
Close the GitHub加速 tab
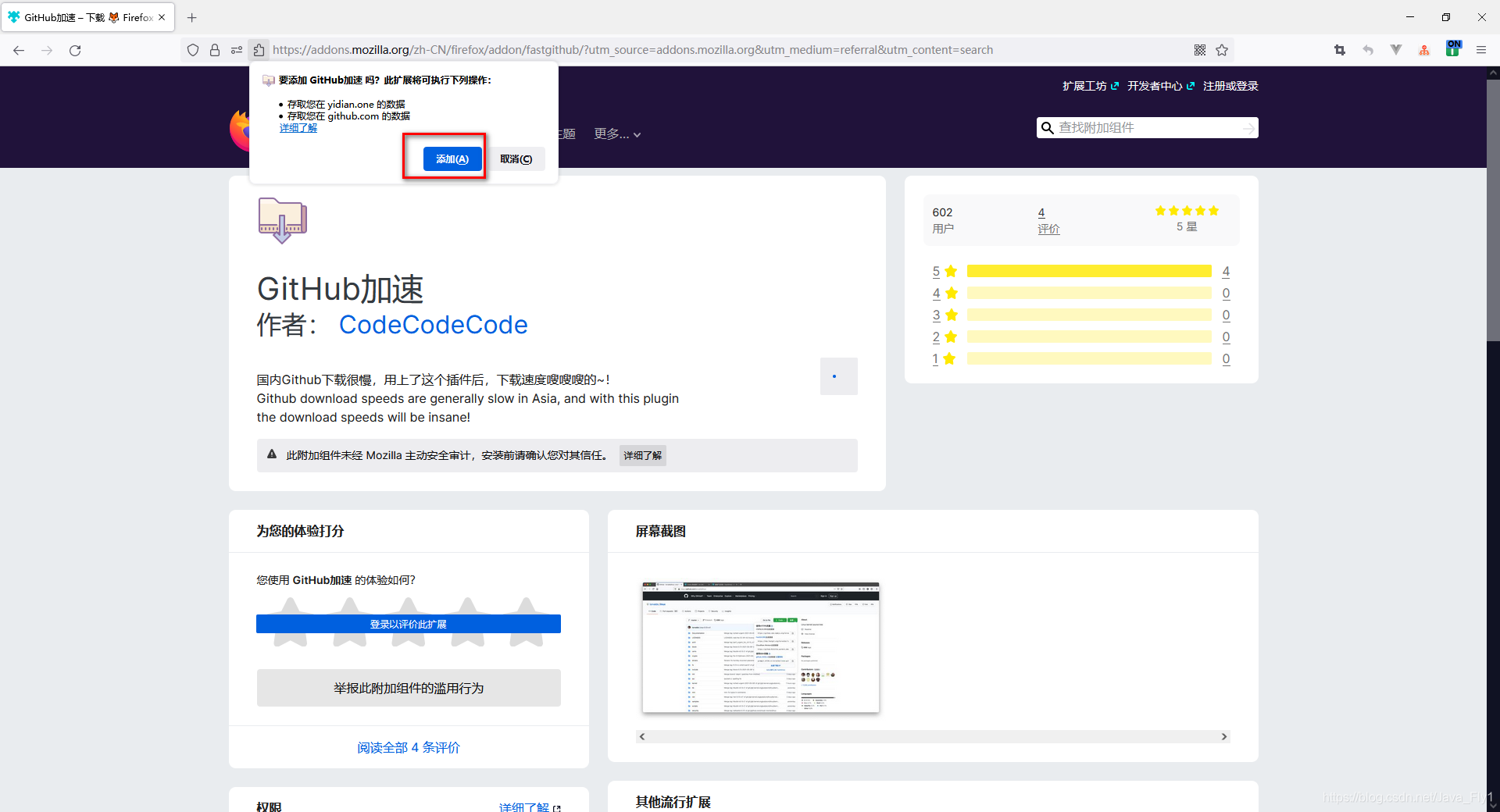[162, 17]
